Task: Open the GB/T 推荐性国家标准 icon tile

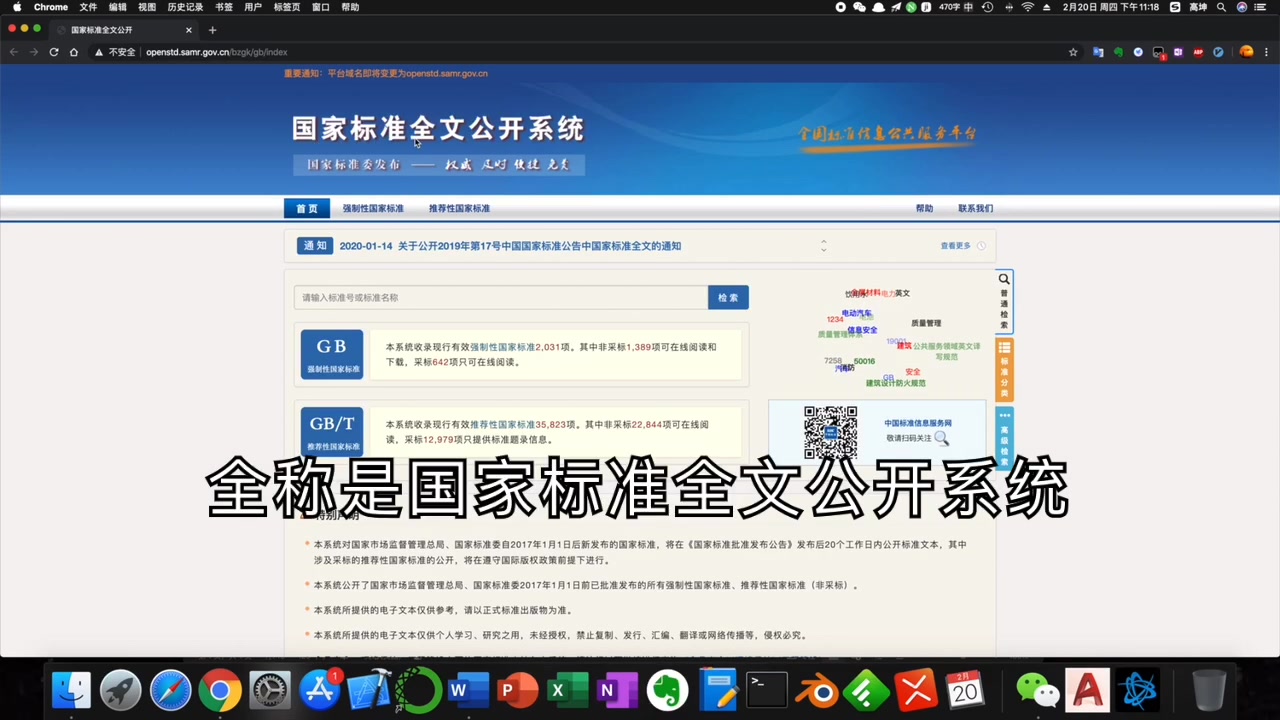Action: click(x=332, y=431)
